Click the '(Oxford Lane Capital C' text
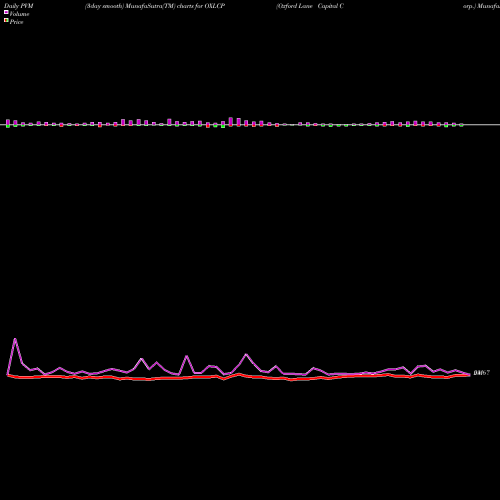500x500 pixels. pyautogui.click(x=310, y=6)
